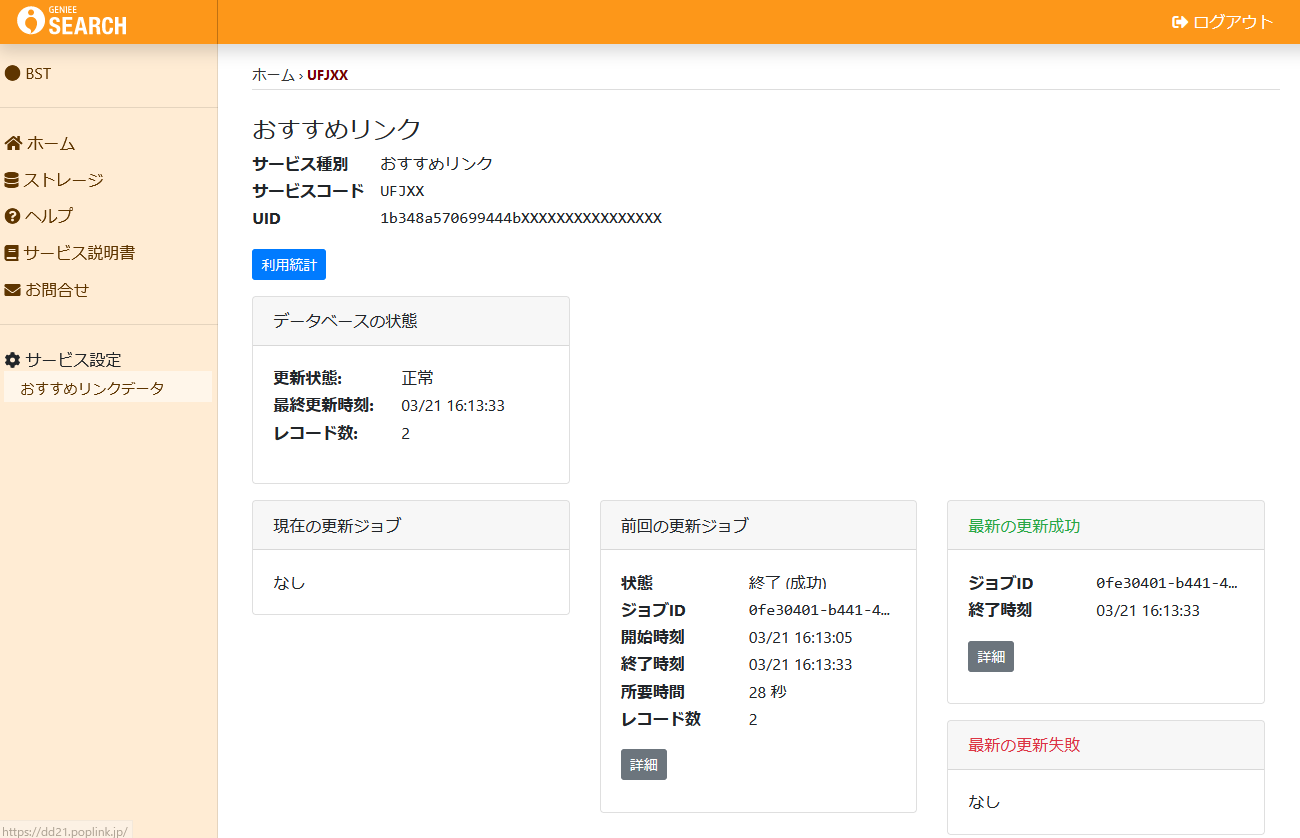Viewport: 1300px width, 838px height.
Task: Click service code value UFJXX
Action: [x=402, y=191]
